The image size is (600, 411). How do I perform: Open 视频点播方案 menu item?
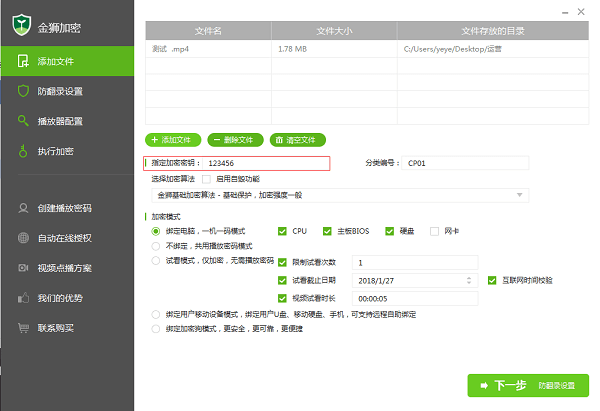pyautogui.click(x=67, y=268)
